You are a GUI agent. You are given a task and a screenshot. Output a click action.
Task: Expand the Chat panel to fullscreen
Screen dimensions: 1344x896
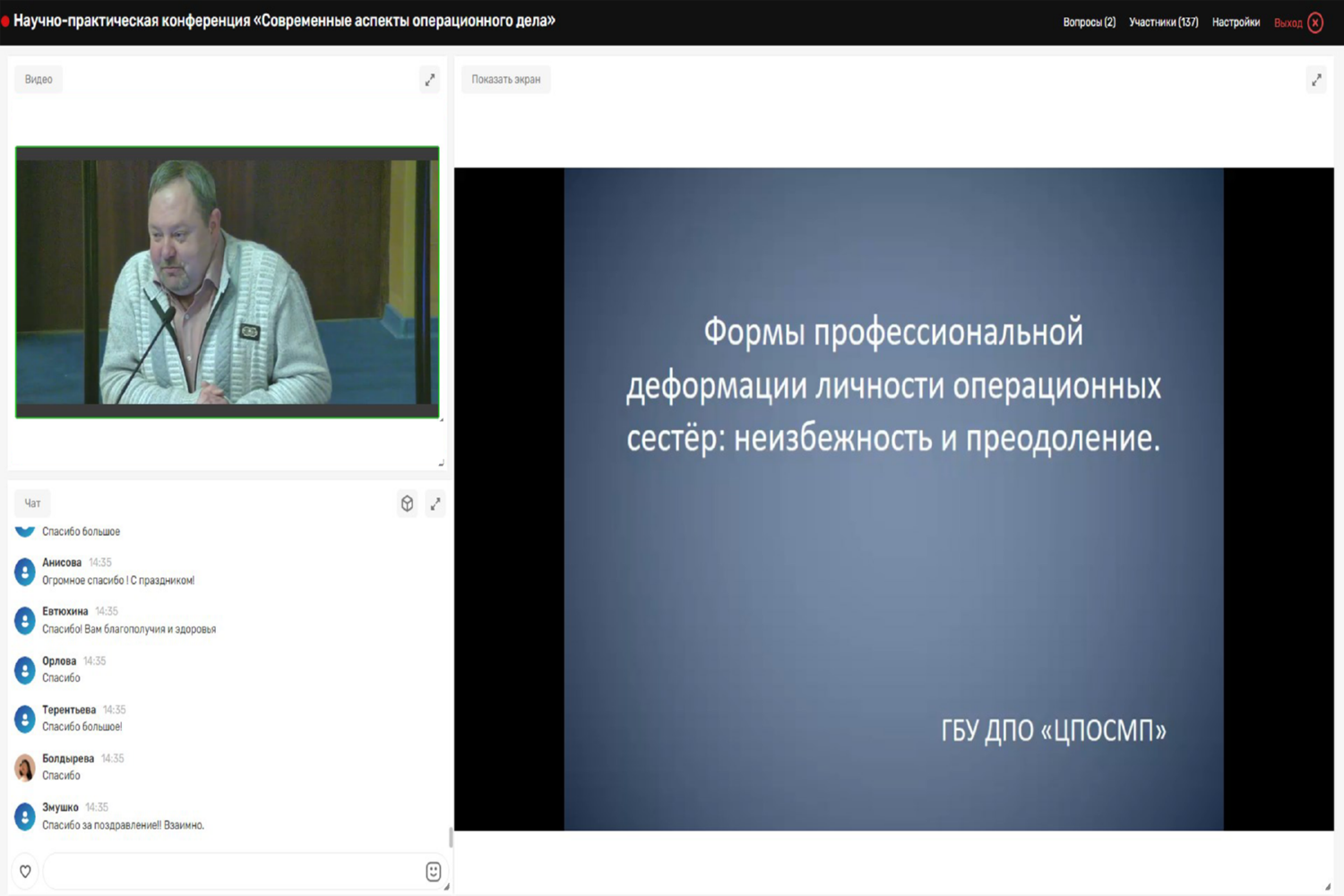435,504
